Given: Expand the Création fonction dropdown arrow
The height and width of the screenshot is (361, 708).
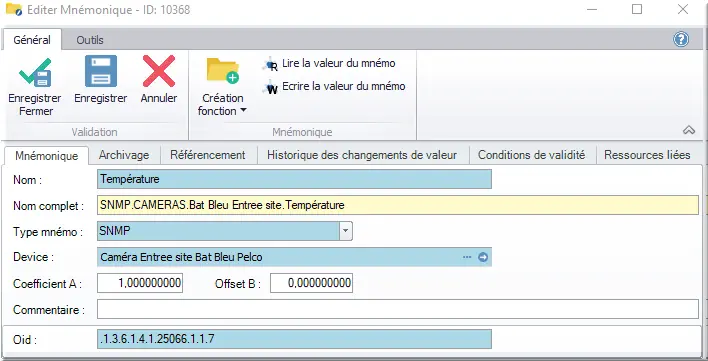Looking at the screenshot, I should click(x=243, y=111).
